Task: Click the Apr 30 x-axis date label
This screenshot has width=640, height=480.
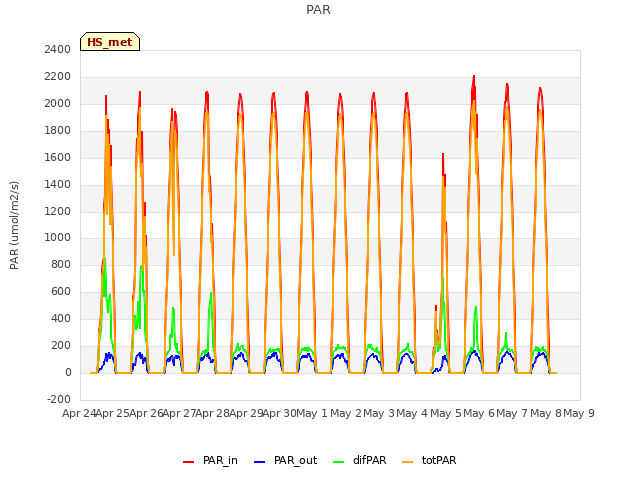Action: [x=280, y=413]
